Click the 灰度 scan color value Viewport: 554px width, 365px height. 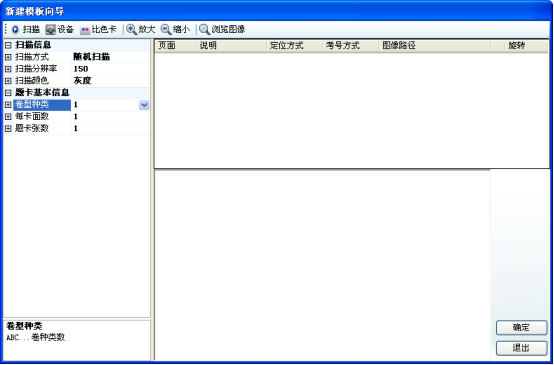83,81
